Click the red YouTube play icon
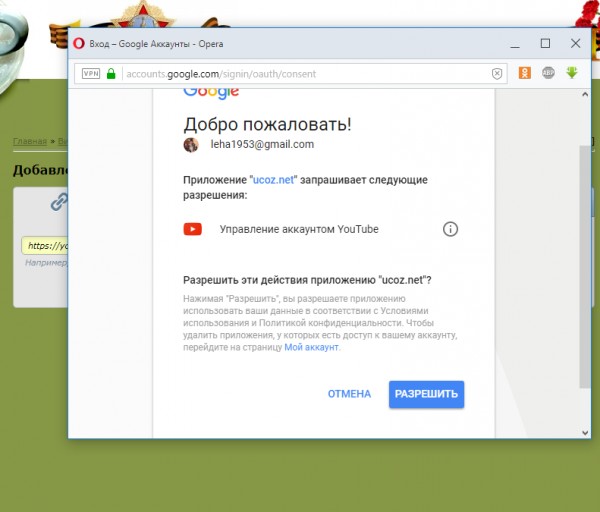Image resolution: width=600 pixels, height=512 pixels. pyautogui.click(x=192, y=229)
